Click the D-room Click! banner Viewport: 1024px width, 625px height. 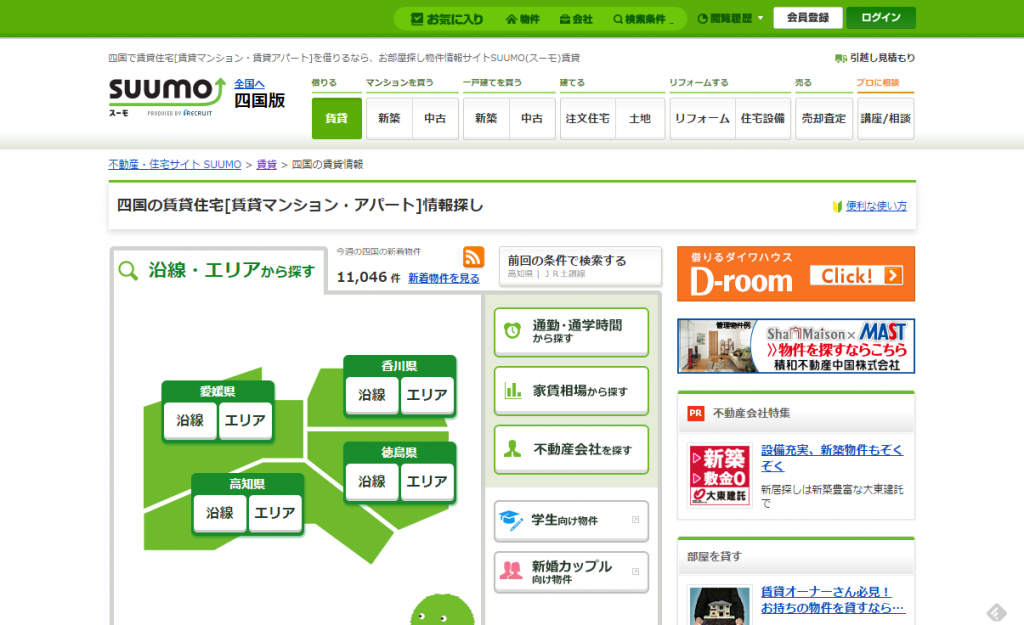tap(796, 274)
